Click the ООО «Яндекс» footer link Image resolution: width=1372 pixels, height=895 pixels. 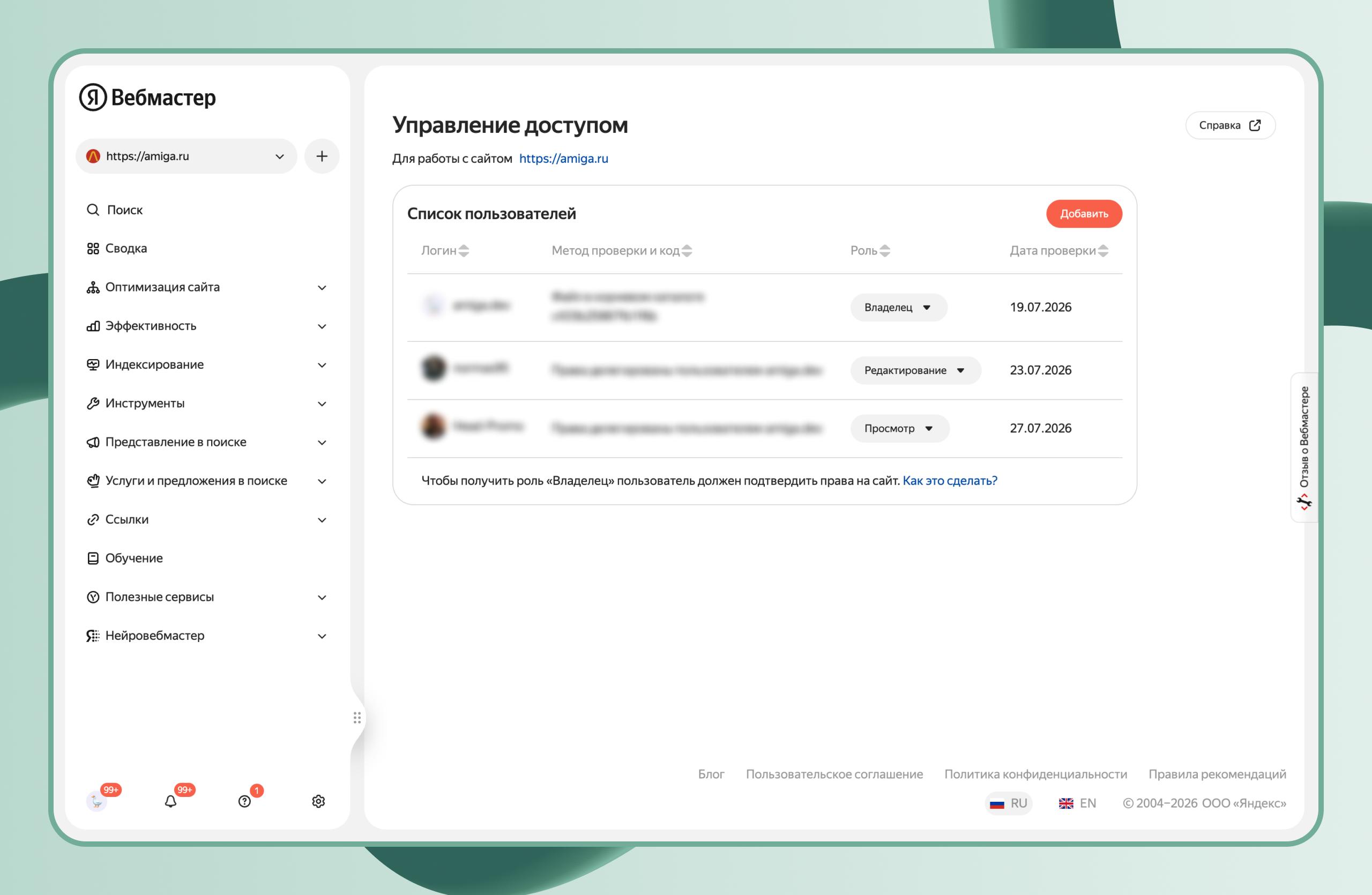click(1243, 803)
